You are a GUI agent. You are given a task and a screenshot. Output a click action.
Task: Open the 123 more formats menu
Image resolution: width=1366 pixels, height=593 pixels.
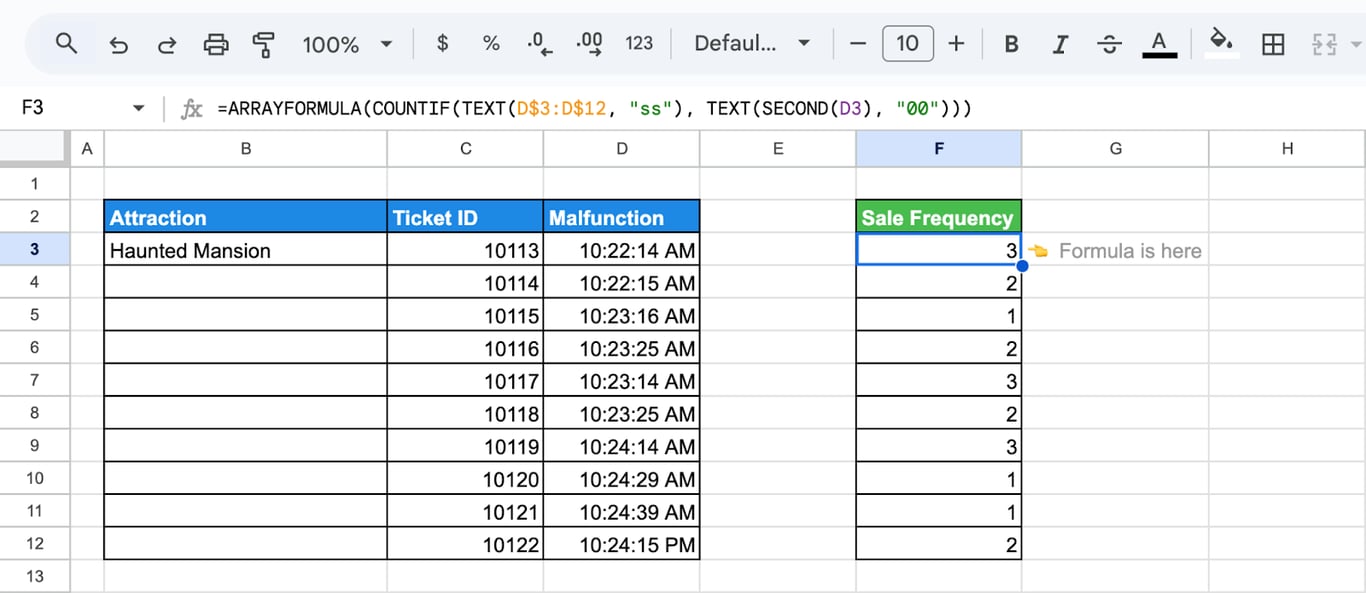[639, 43]
